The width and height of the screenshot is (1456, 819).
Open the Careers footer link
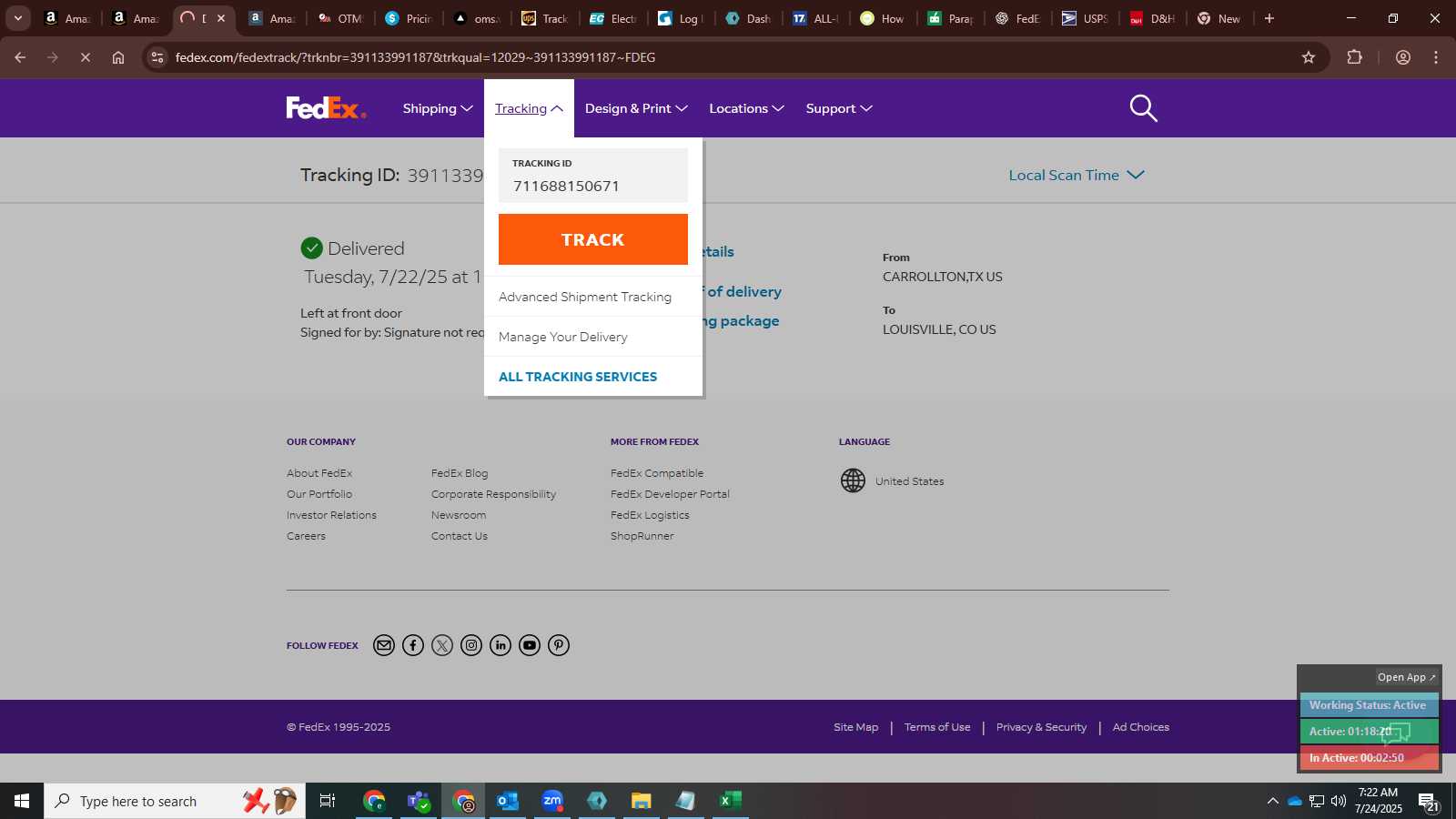click(306, 536)
